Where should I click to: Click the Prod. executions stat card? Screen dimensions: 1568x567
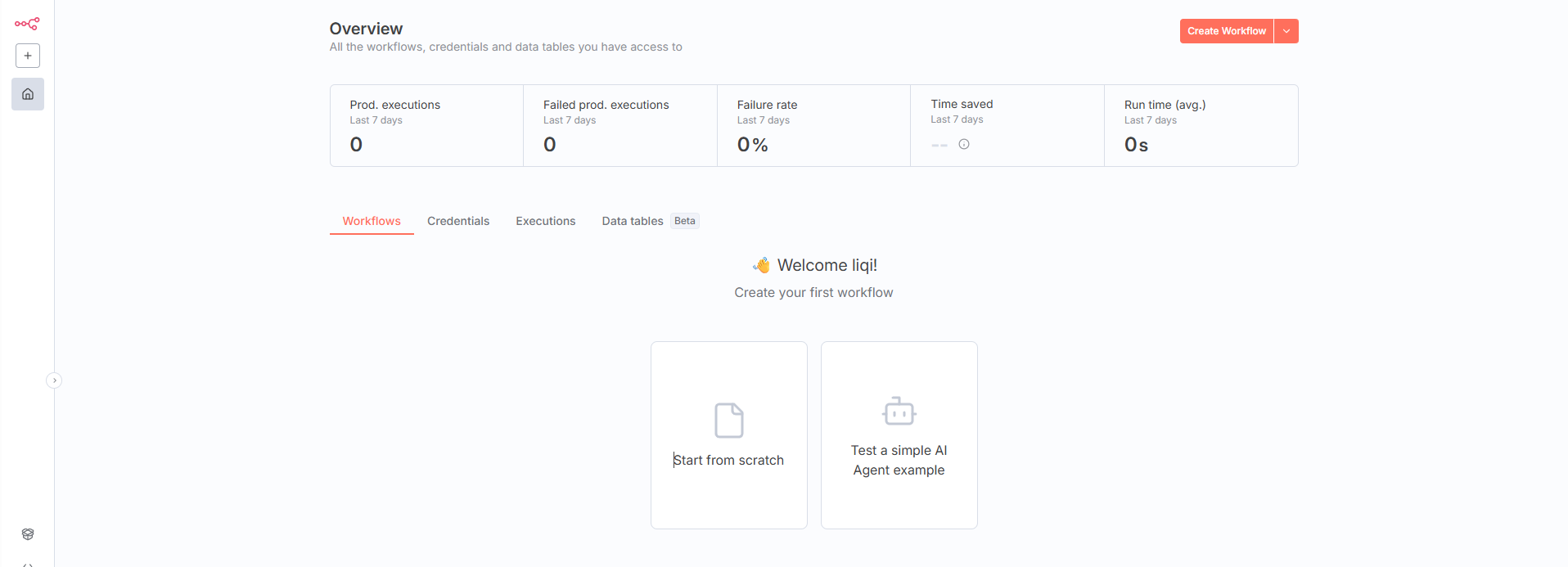coord(426,126)
